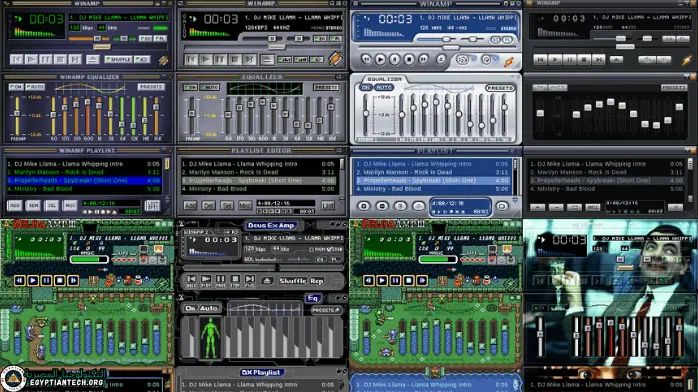Viewport: 698px width, 392px height.
Task: Open the LIST OPTS menu in the Winamp Playlist window
Action: 152,205
